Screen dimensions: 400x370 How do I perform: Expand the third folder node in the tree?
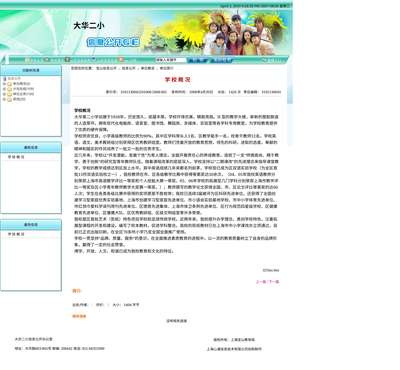[x=4, y=94]
